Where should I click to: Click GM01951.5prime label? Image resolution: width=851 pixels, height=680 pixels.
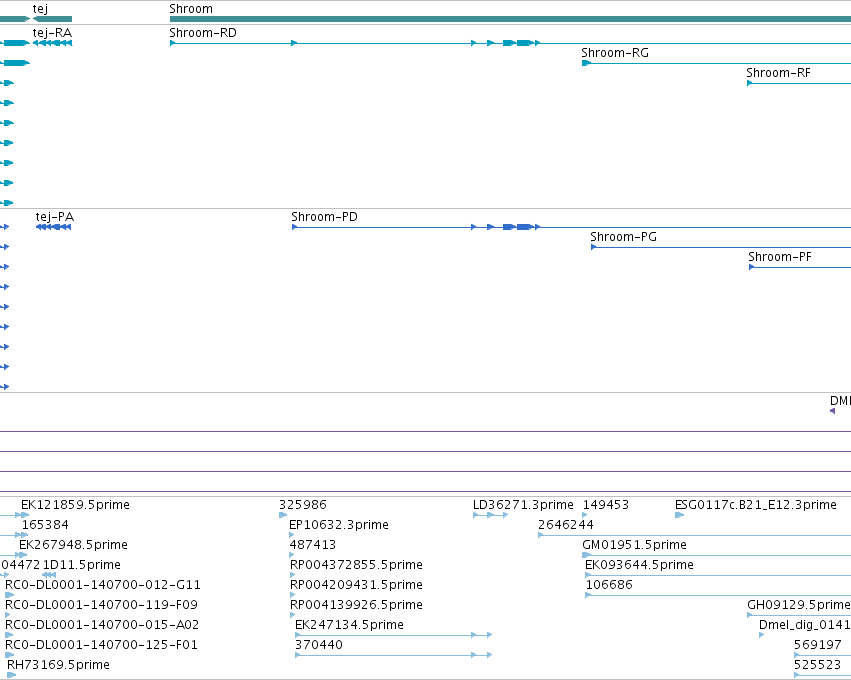click(634, 544)
